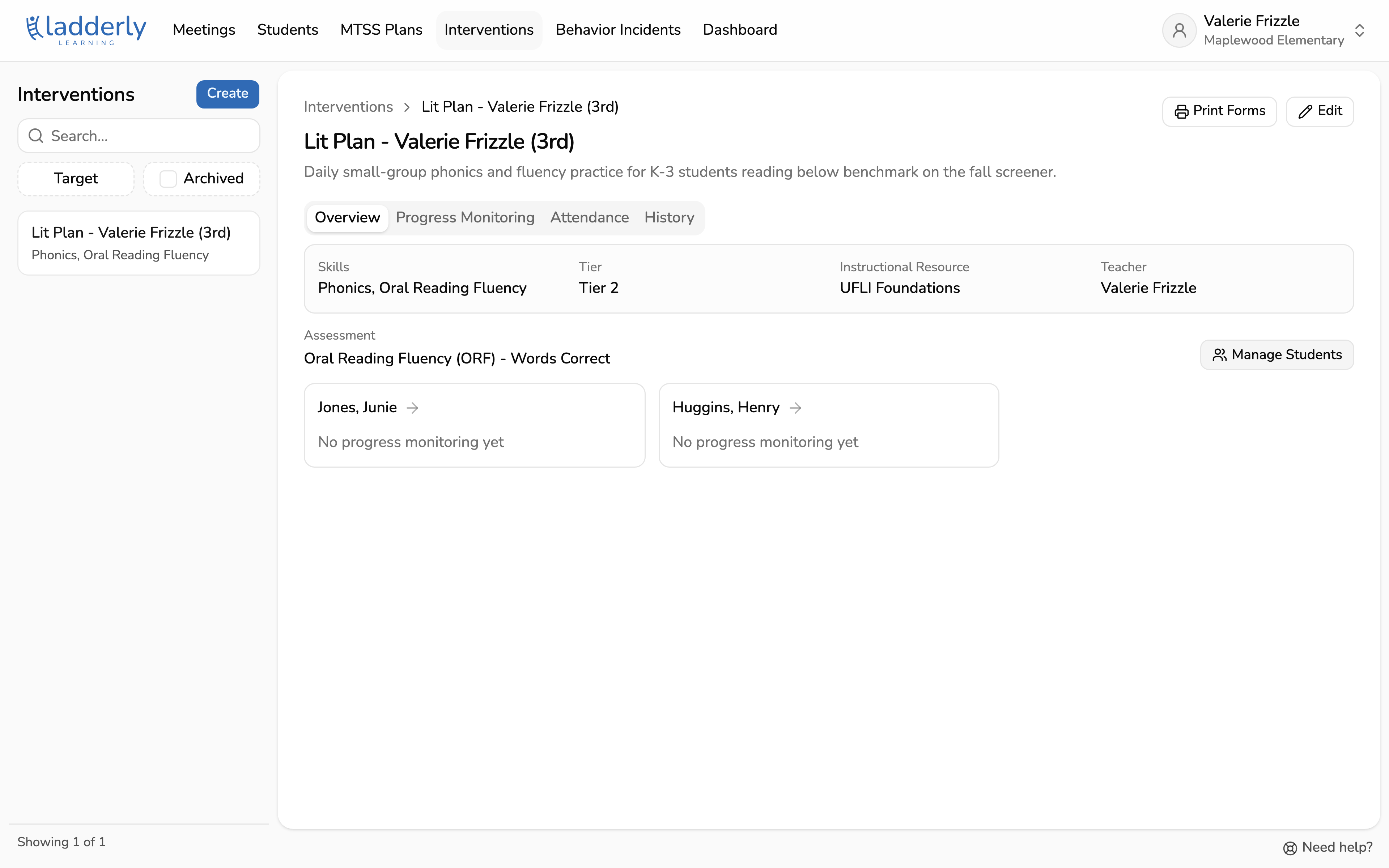Click Manage Students button
The height and width of the screenshot is (868, 1389).
click(1277, 355)
